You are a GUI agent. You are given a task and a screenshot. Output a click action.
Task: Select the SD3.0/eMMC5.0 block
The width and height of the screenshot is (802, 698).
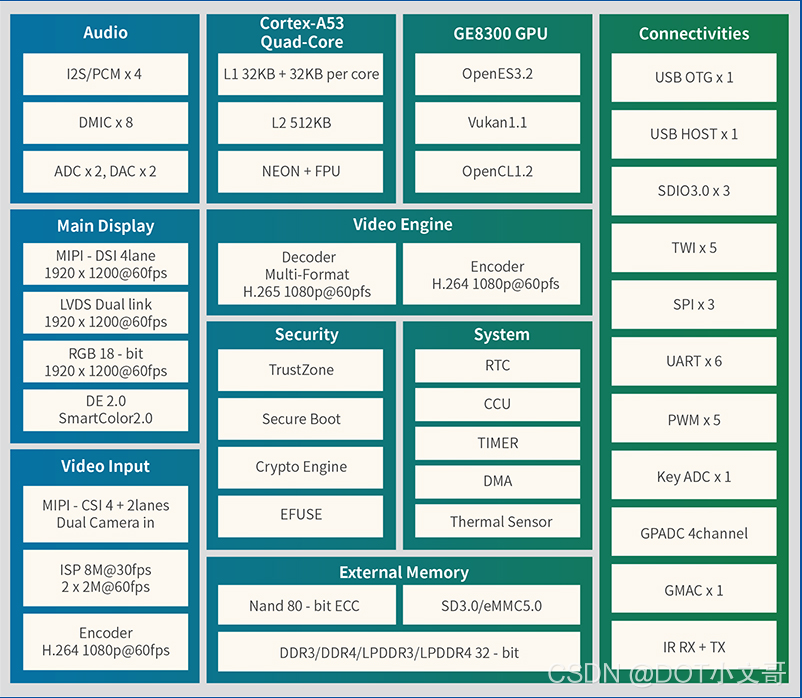click(492, 605)
